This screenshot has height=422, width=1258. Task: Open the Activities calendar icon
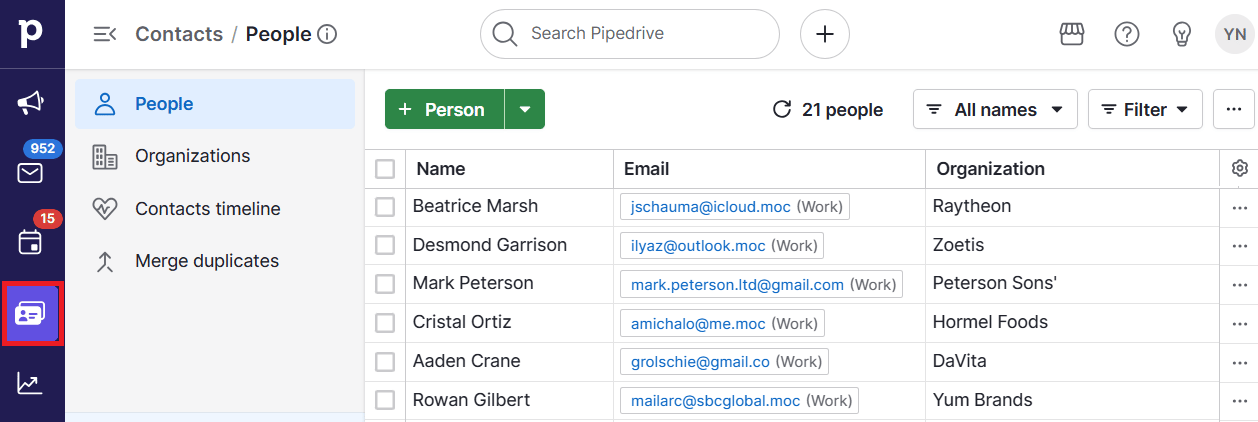tap(30, 242)
